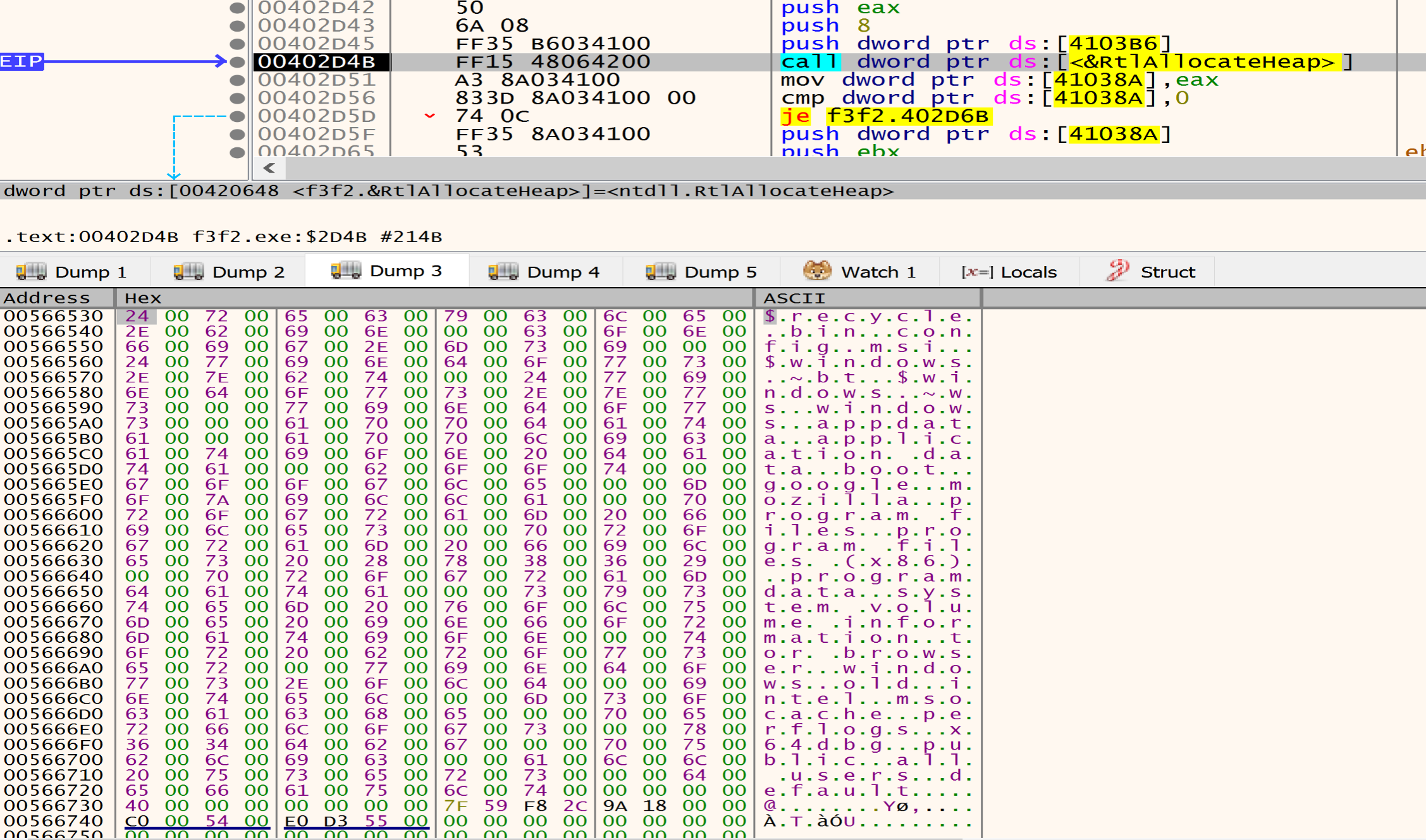Open the Watch 1 tab
This screenshot has width=1426, height=840.
(x=878, y=272)
